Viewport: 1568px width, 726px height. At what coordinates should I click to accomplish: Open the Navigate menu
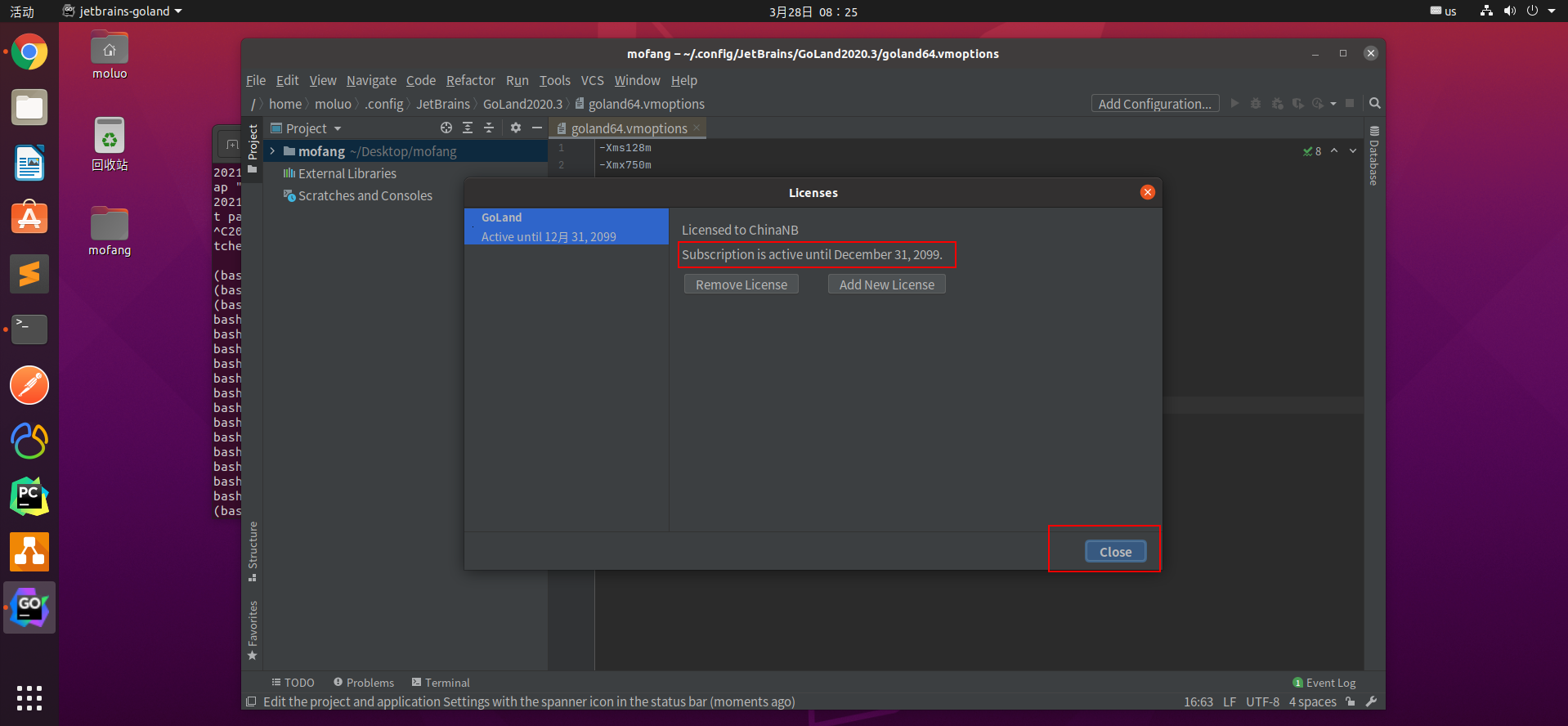click(371, 80)
